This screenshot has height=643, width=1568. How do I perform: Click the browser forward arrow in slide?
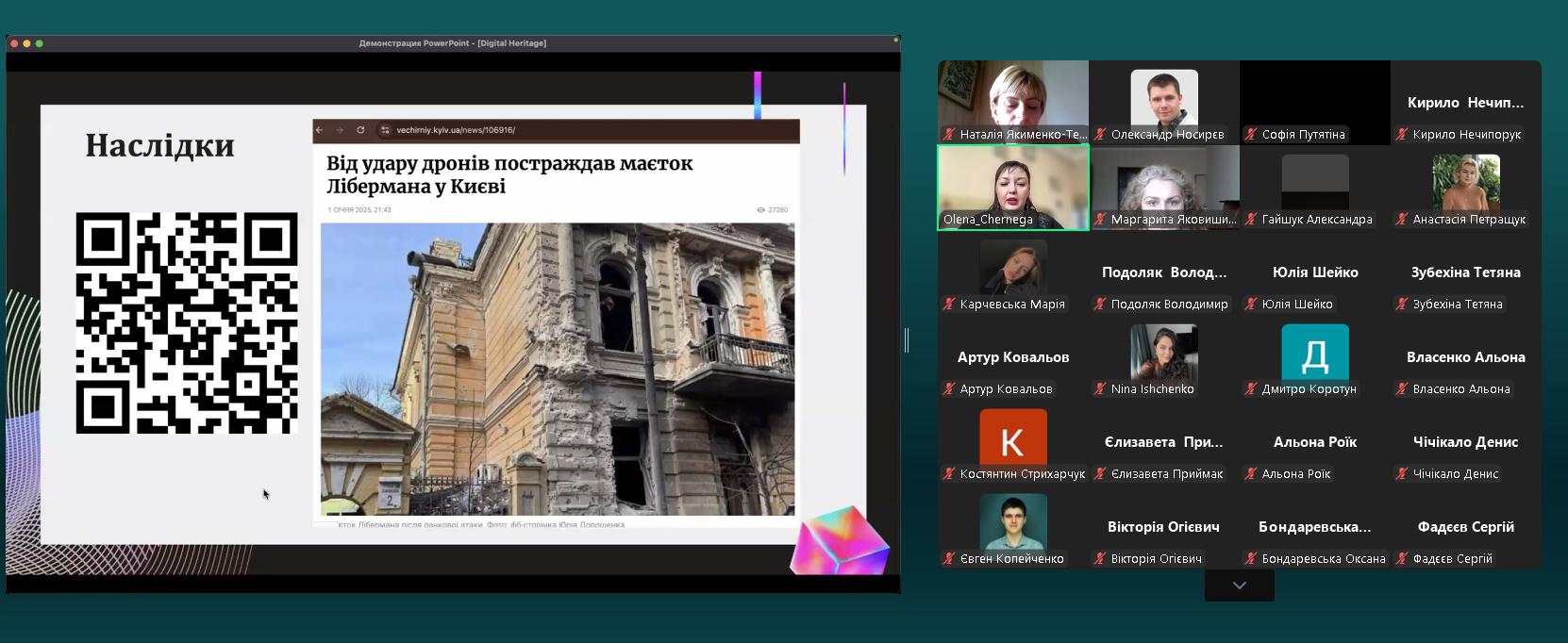[x=340, y=130]
